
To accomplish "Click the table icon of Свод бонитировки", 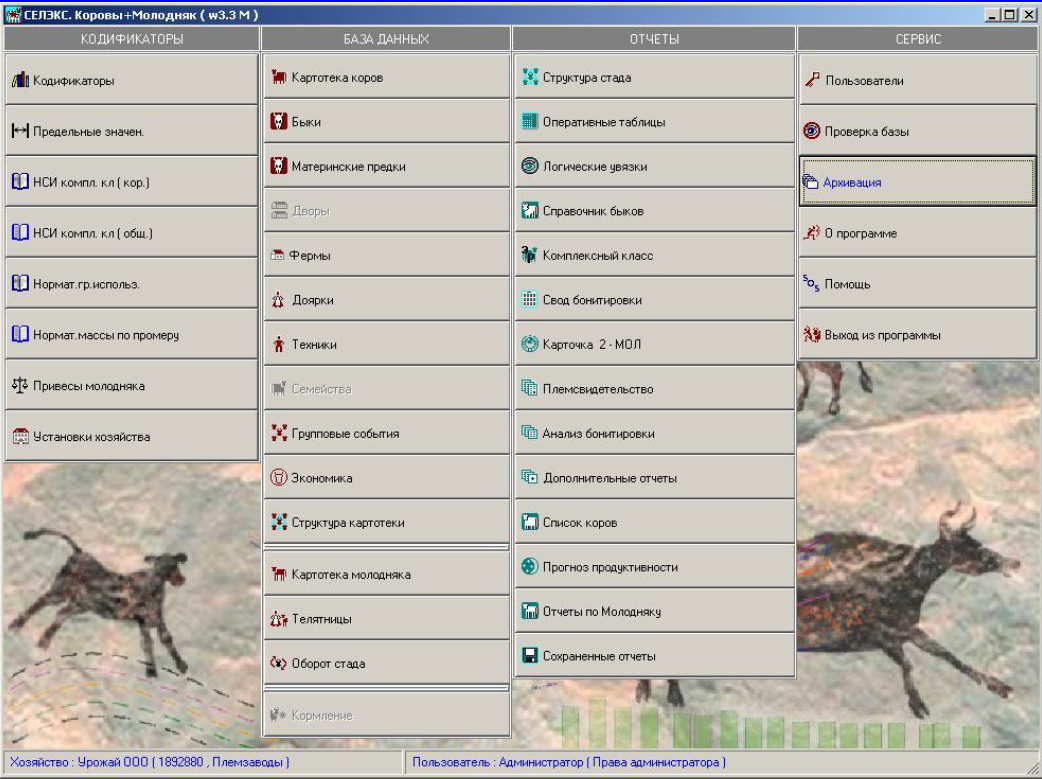I will coord(530,300).
